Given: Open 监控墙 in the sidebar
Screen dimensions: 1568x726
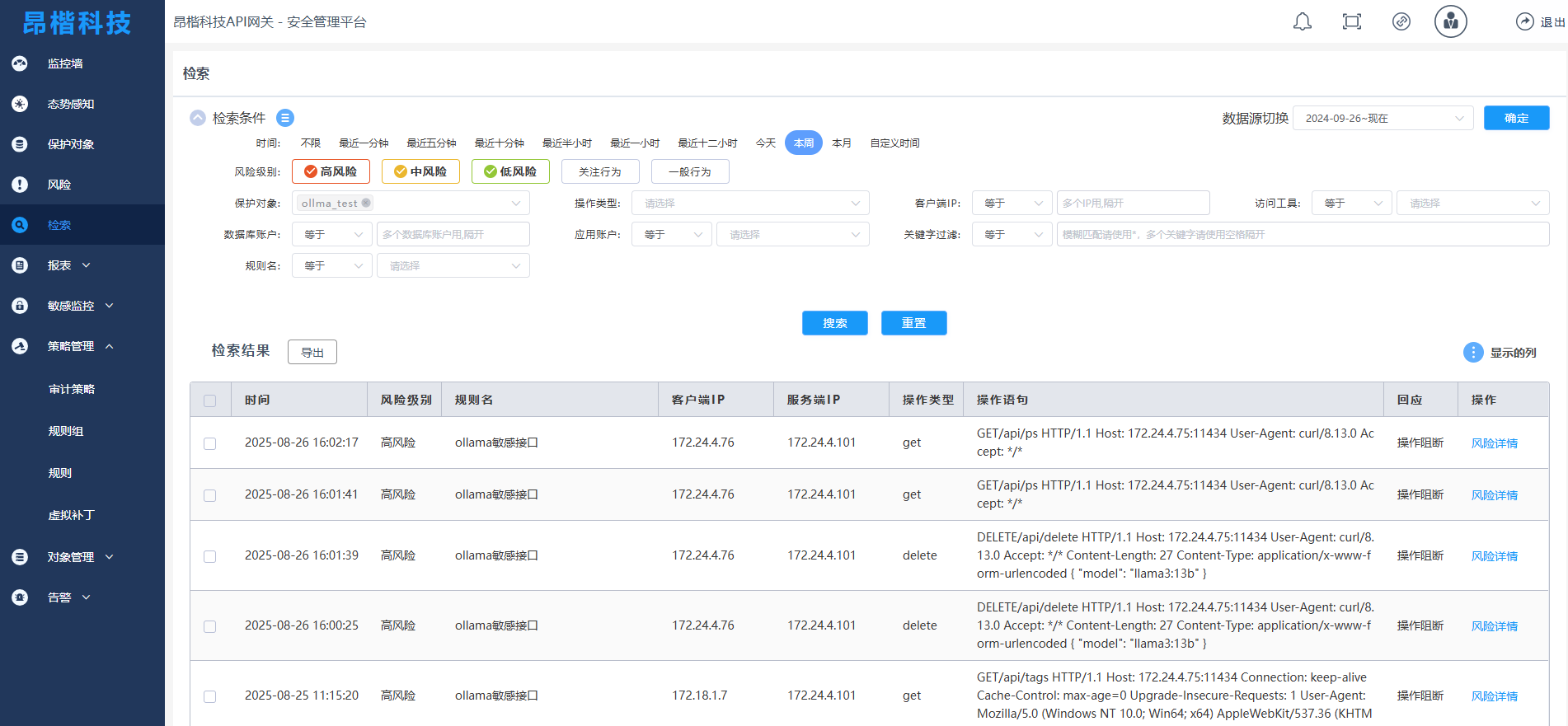Looking at the screenshot, I should pyautogui.click(x=65, y=63).
